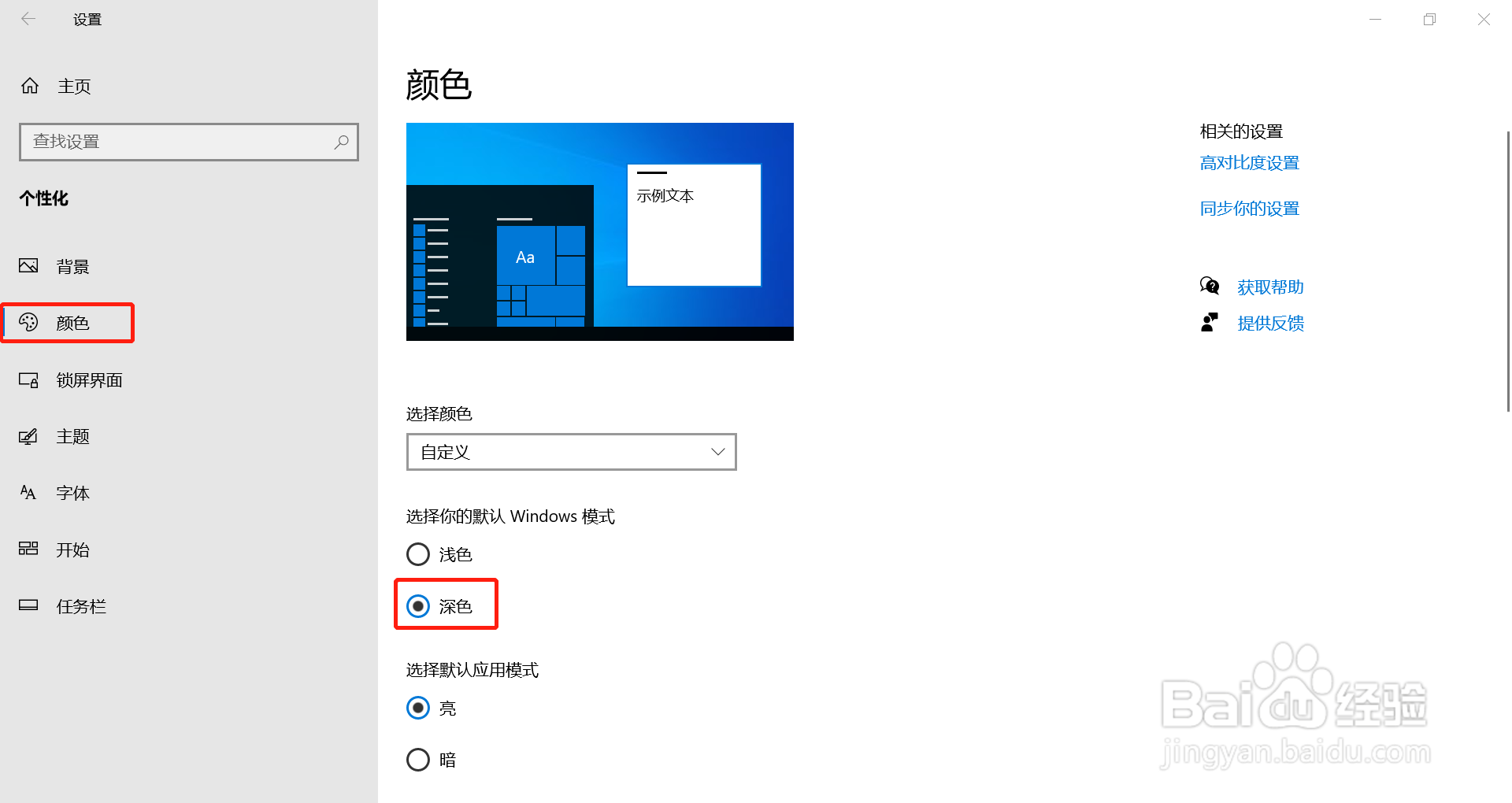1512x803 pixels.
Task: Click the 查找设置 search field
Action: [189, 142]
